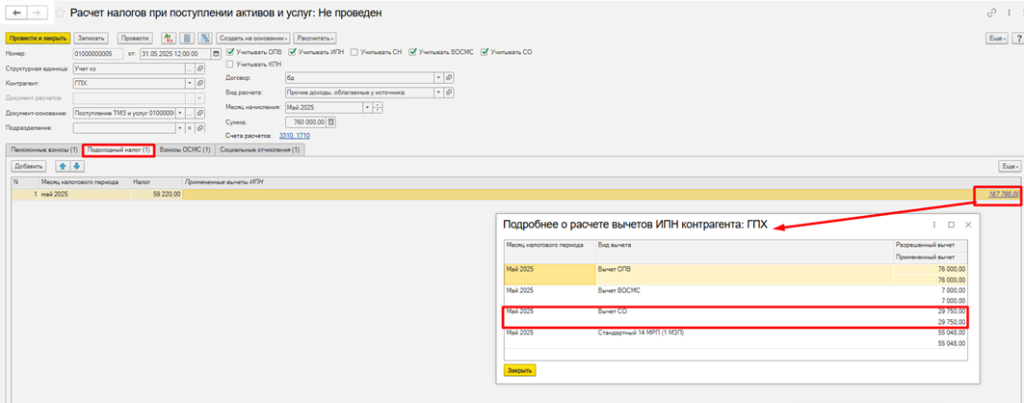The height and width of the screenshot is (403, 1024).
Task: Click the back navigation arrow
Action: pyautogui.click(x=13, y=12)
